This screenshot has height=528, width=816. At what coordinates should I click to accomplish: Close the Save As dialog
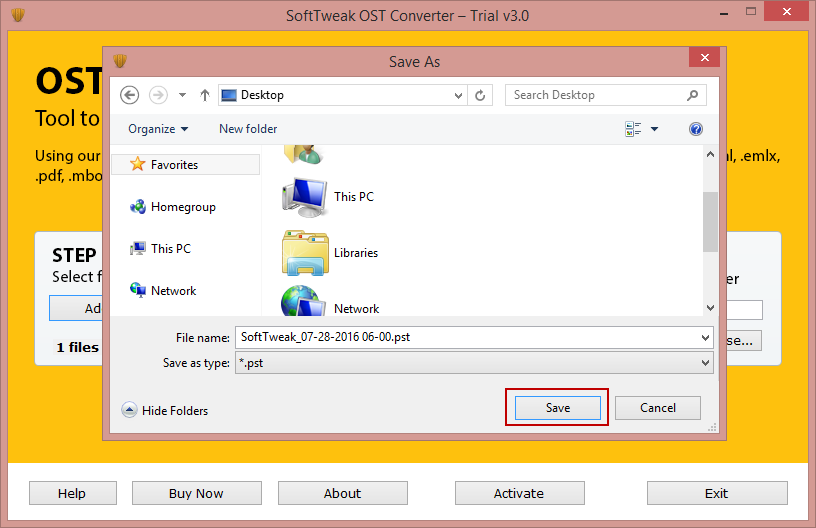pyautogui.click(x=704, y=57)
